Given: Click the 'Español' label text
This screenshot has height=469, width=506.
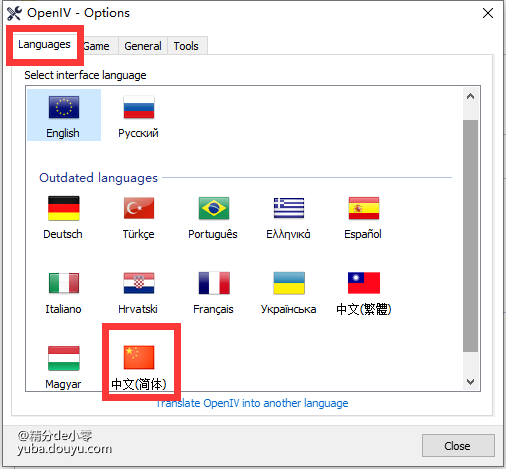Looking at the screenshot, I should (363, 234).
